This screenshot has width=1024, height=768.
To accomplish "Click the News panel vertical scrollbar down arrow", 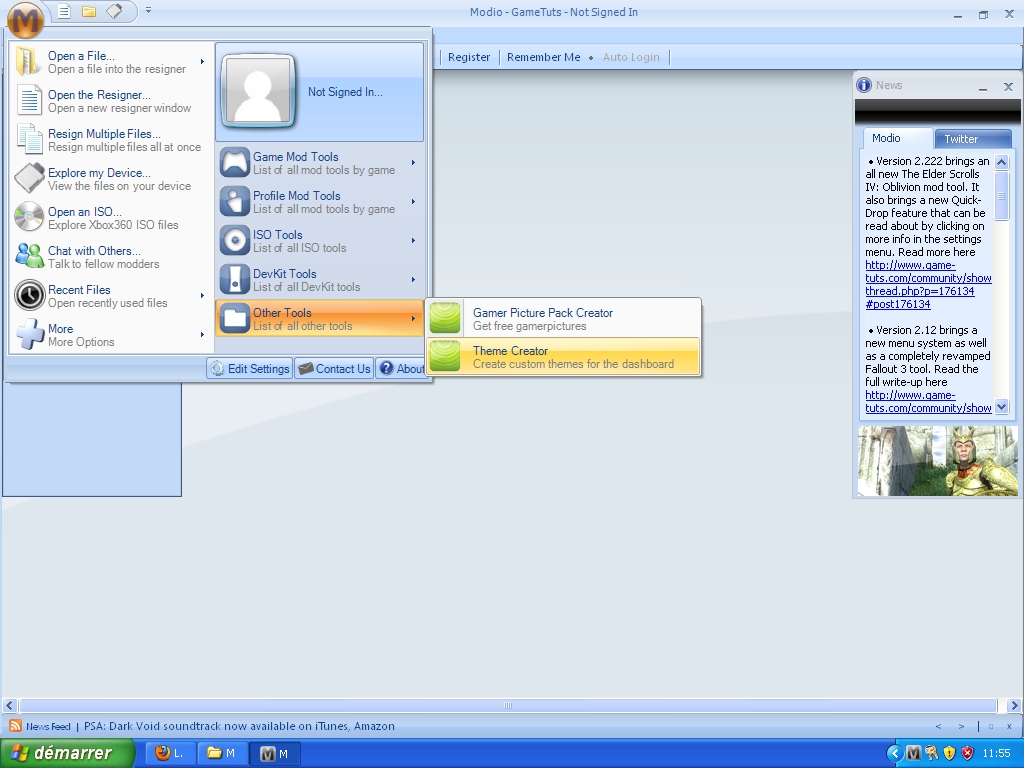I will 1002,407.
